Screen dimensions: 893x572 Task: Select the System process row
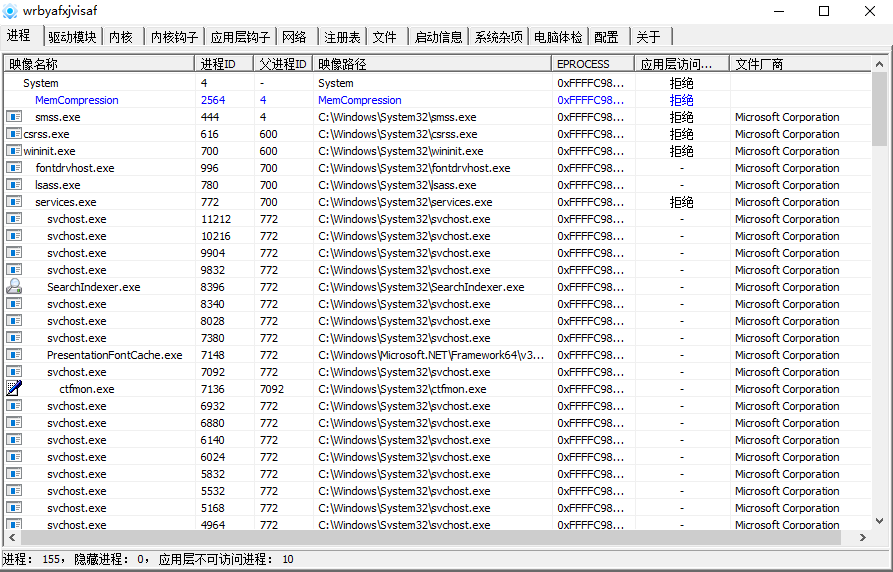click(x=437, y=83)
